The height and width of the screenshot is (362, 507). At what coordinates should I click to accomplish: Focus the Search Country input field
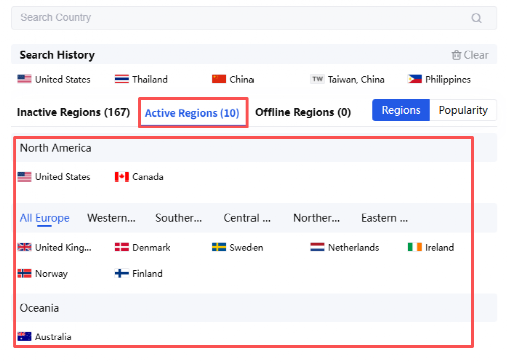[x=254, y=18]
